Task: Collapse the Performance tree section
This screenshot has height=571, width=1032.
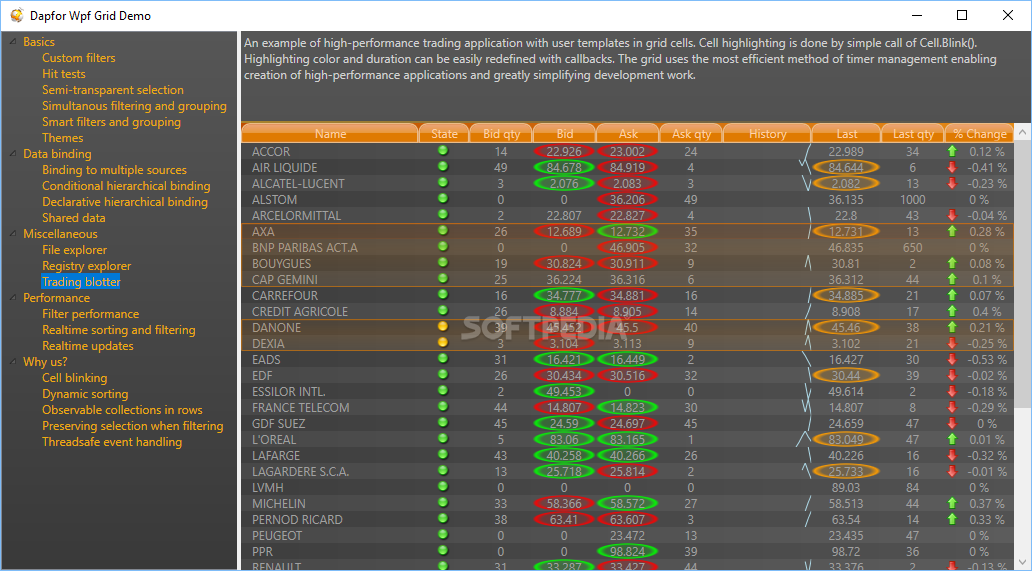Action: pos(13,298)
